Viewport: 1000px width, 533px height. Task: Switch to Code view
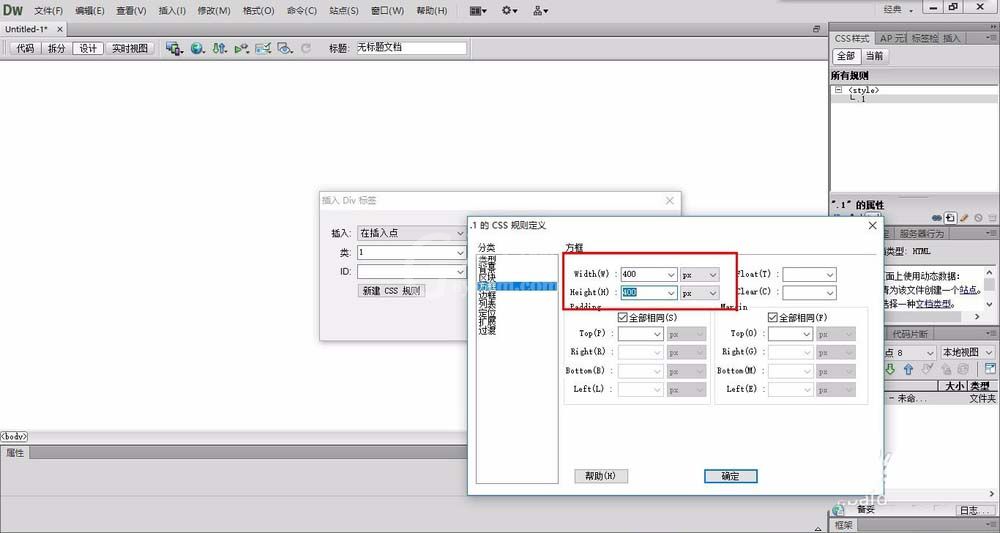point(26,48)
